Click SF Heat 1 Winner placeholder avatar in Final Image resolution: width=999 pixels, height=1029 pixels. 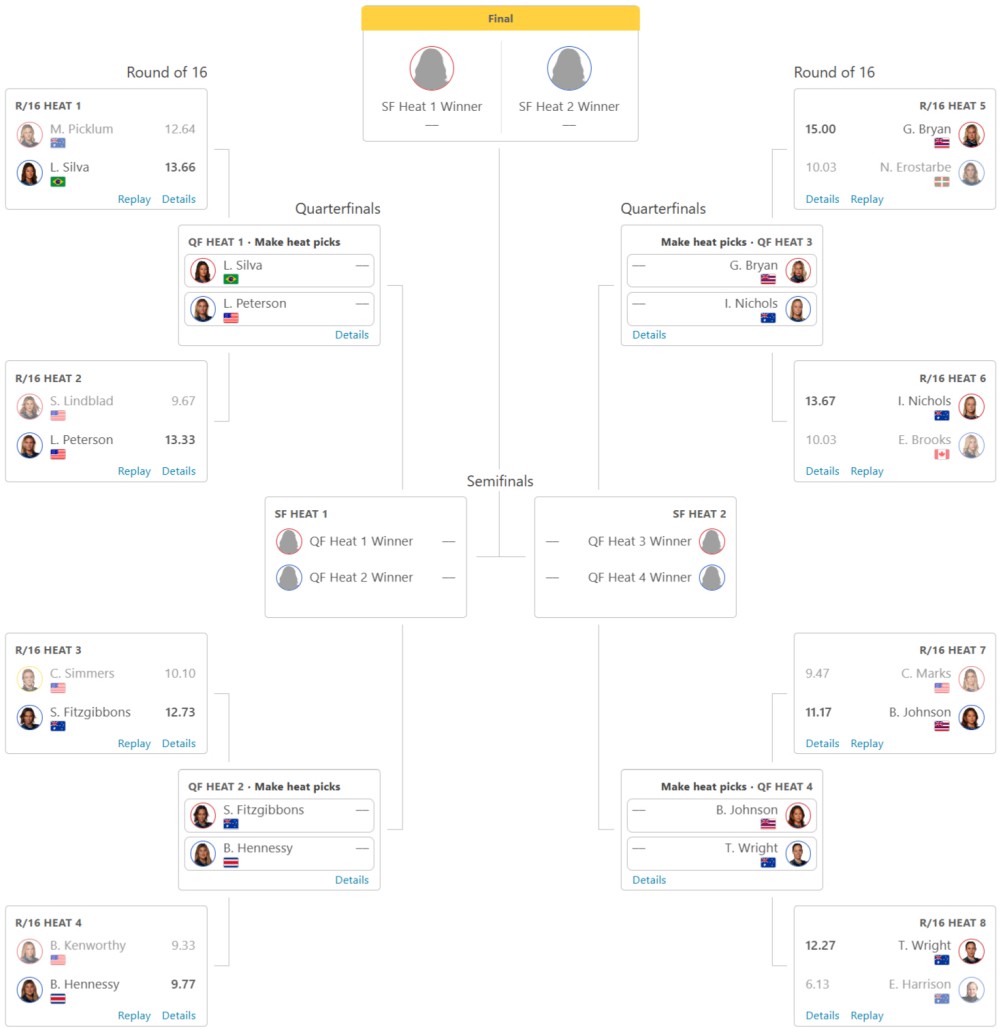point(431,68)
